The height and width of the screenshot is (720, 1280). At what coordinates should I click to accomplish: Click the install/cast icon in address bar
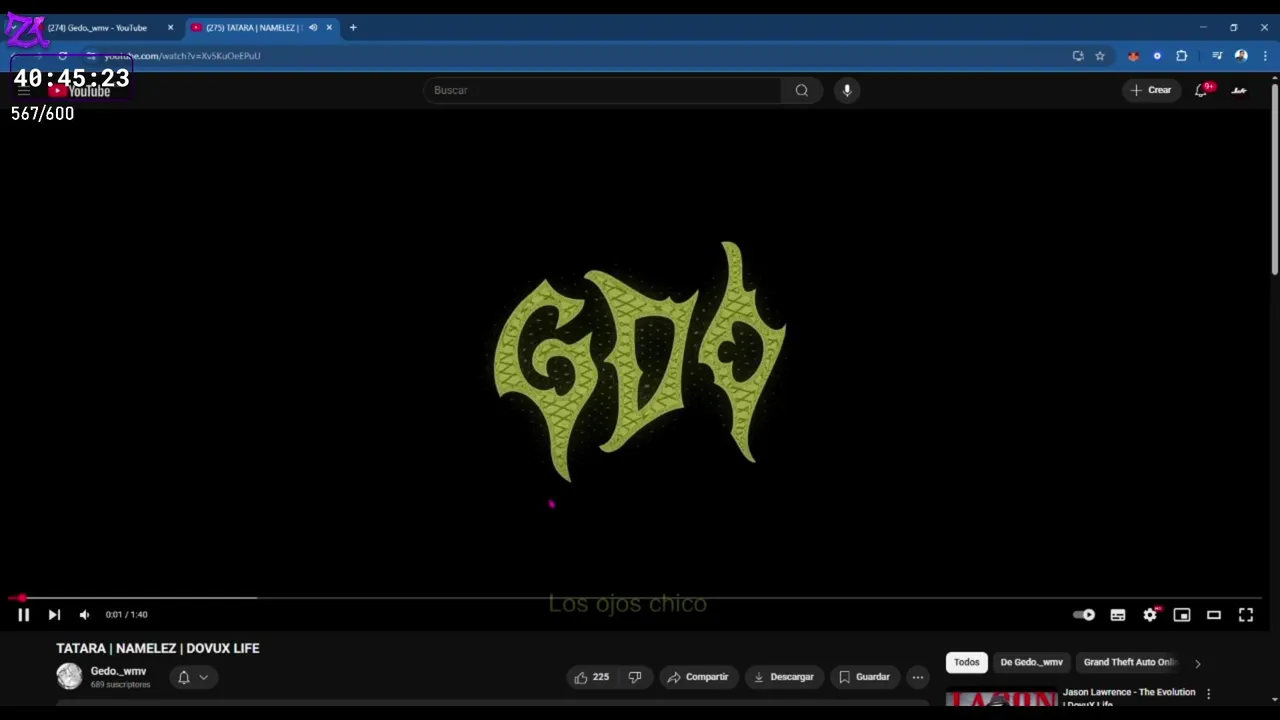1078,56
